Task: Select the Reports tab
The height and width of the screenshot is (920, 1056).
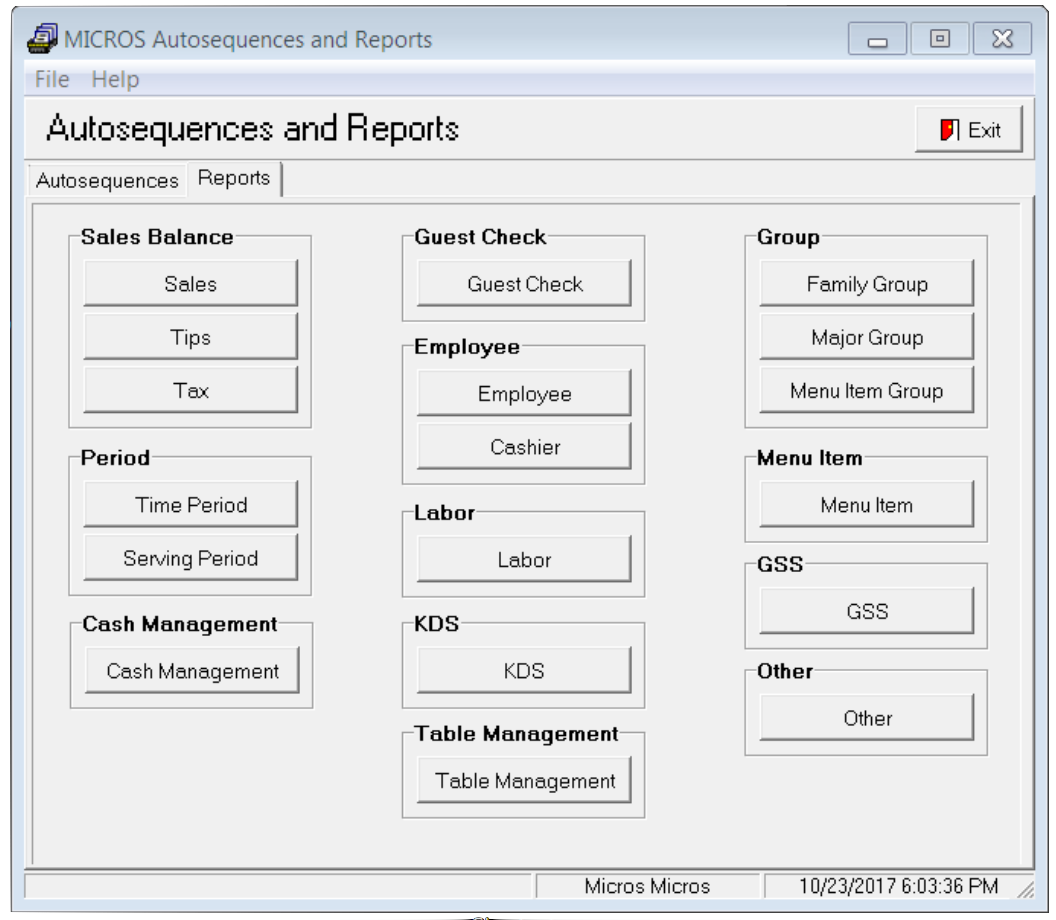Action: click(234, 178)
